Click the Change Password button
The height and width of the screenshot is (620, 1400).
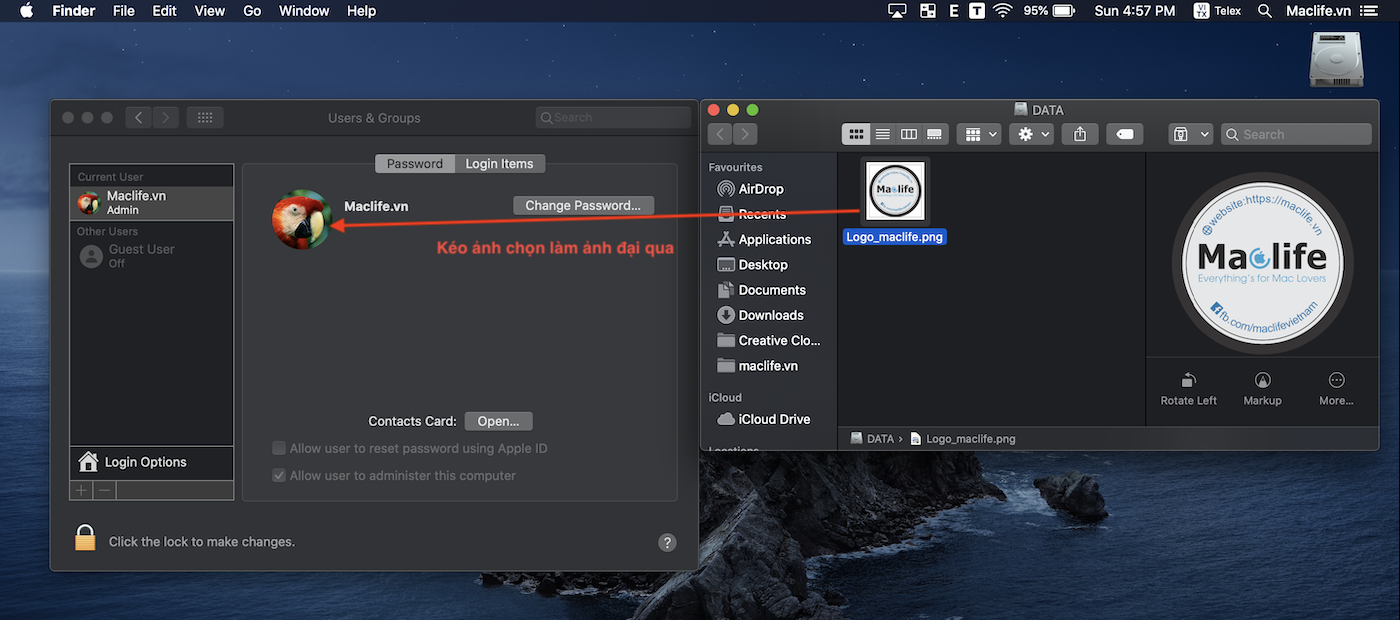click(x=583, y=205)
